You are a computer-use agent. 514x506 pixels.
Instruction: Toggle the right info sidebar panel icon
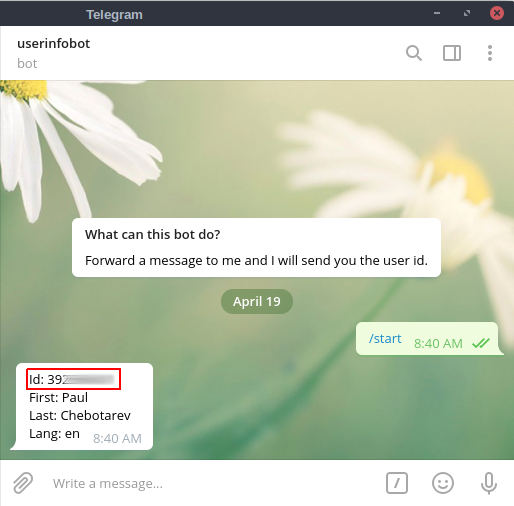pyautogui.click(x=452, y=53)
